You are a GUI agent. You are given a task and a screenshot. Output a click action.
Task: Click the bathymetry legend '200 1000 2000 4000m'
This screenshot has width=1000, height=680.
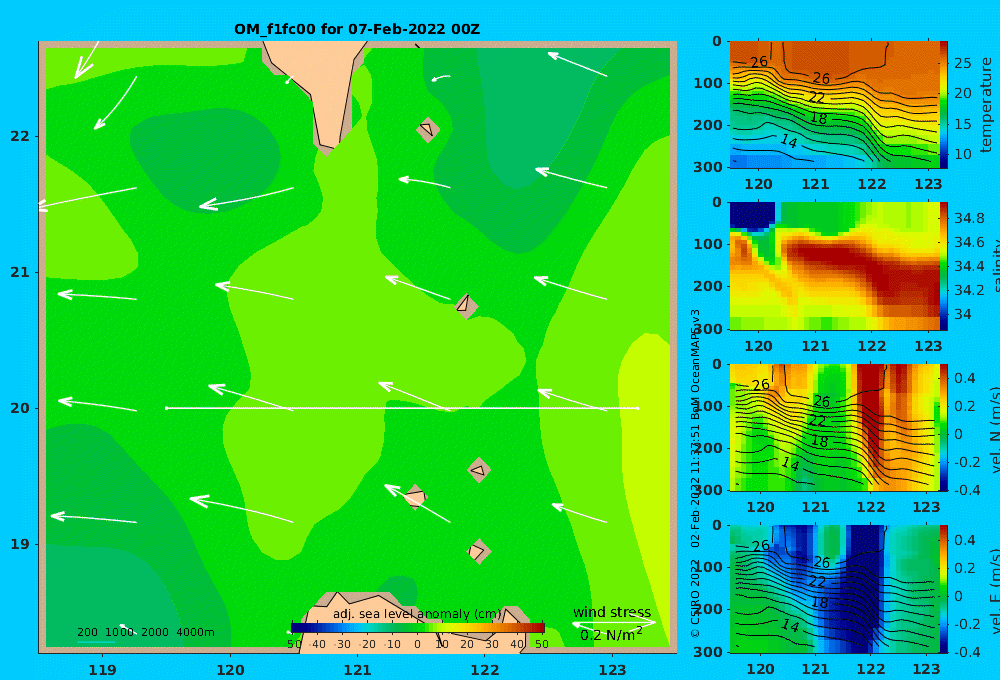coord(145,632)
